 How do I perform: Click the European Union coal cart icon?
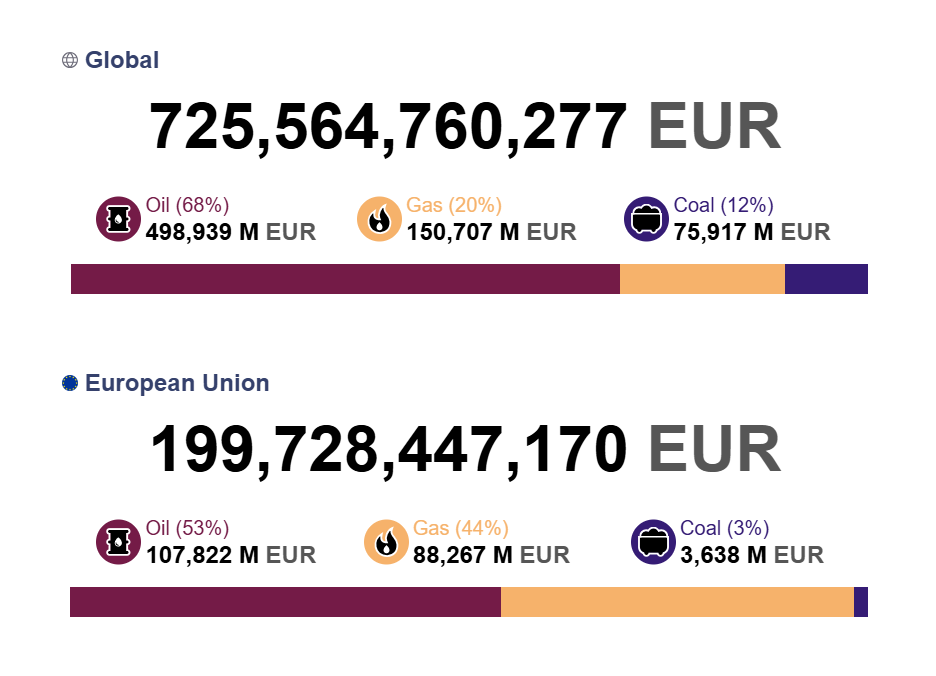click(x=653, y=542)
